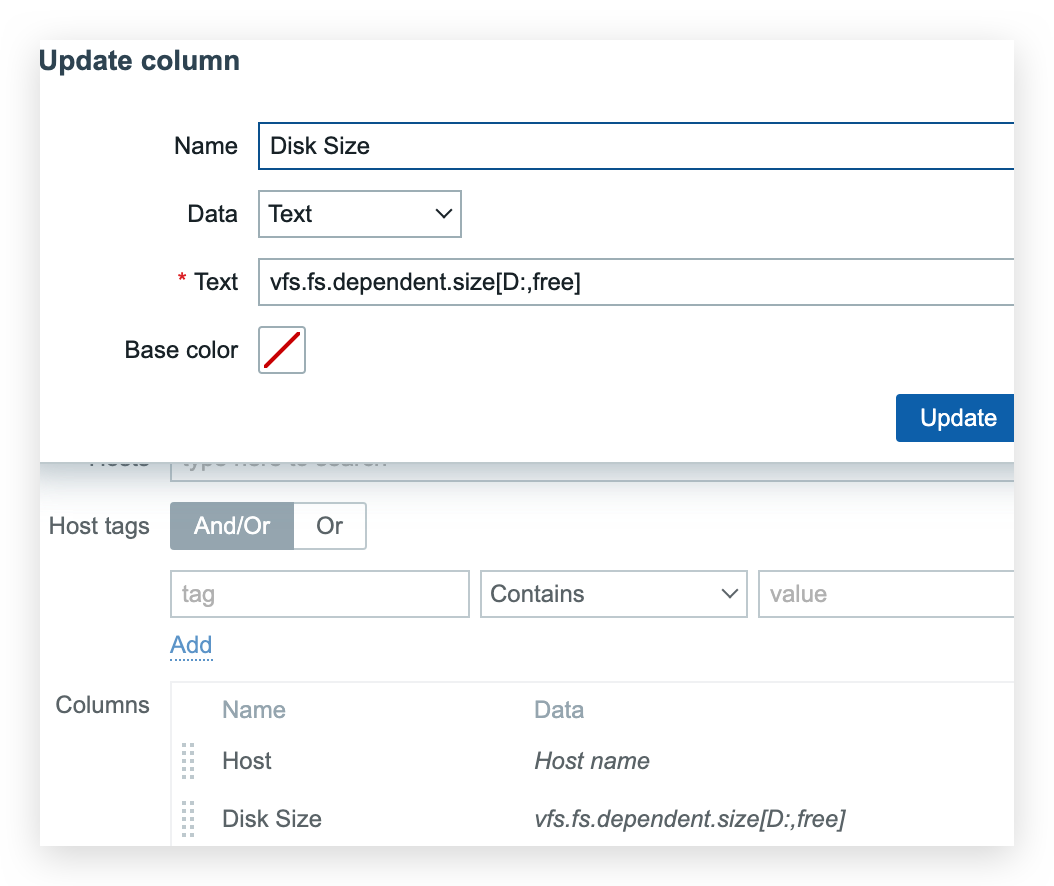Expand the Contains operator dropdown
Screen dimensions: 1054x886
pyautogui.click(x=613, y=594)
